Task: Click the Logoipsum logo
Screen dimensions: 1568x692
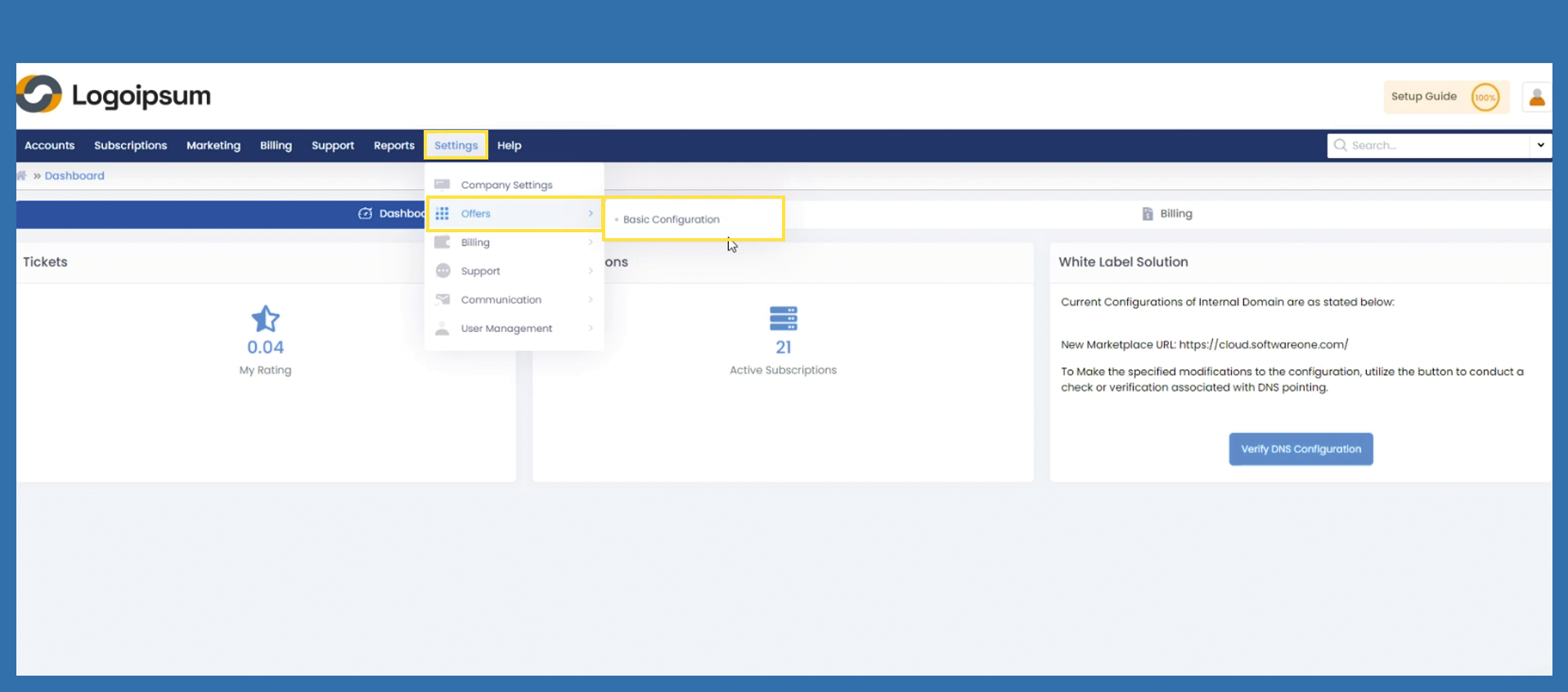Action: tap(114, 95)
